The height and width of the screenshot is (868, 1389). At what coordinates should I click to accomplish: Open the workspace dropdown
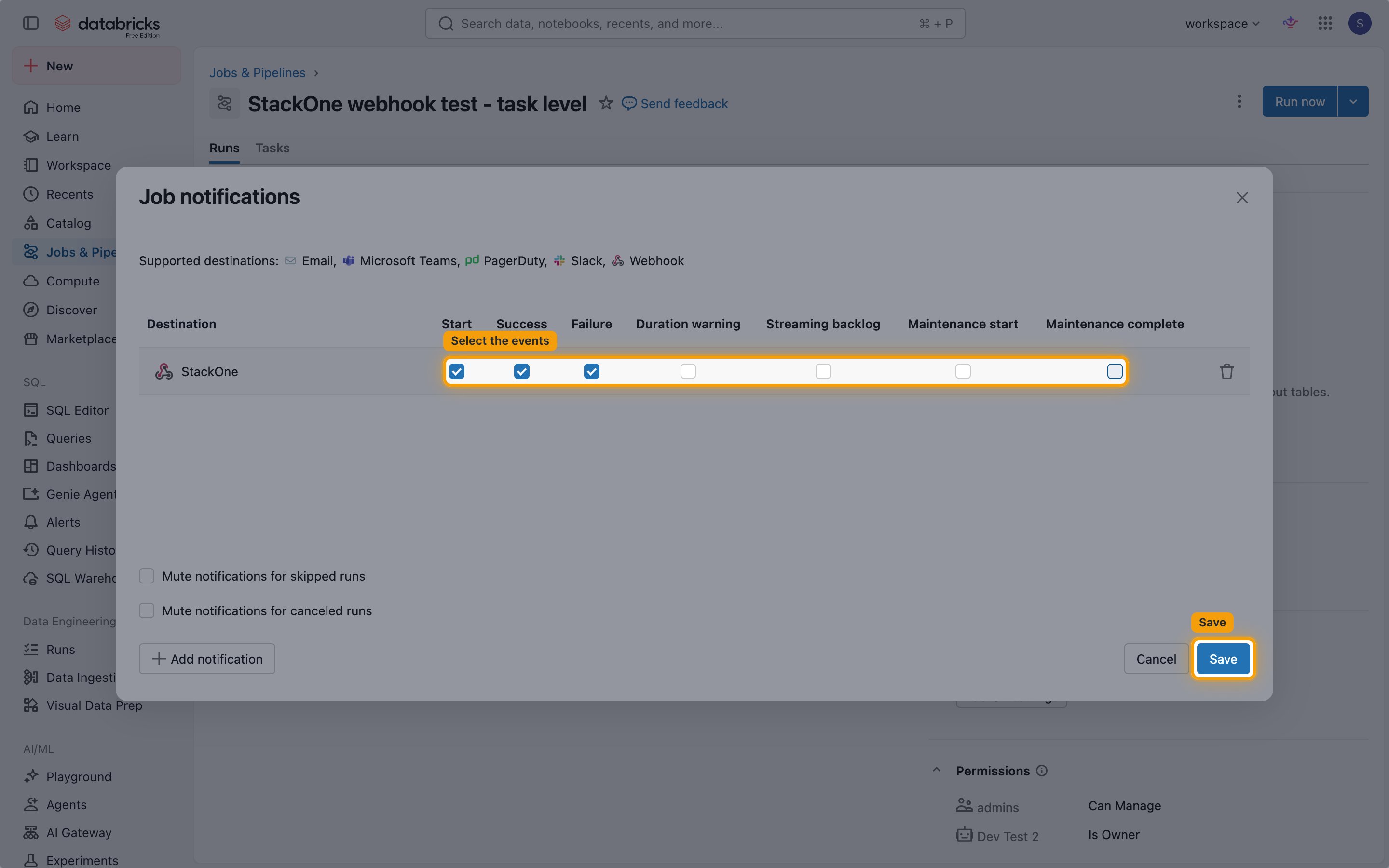point(1222,24)
